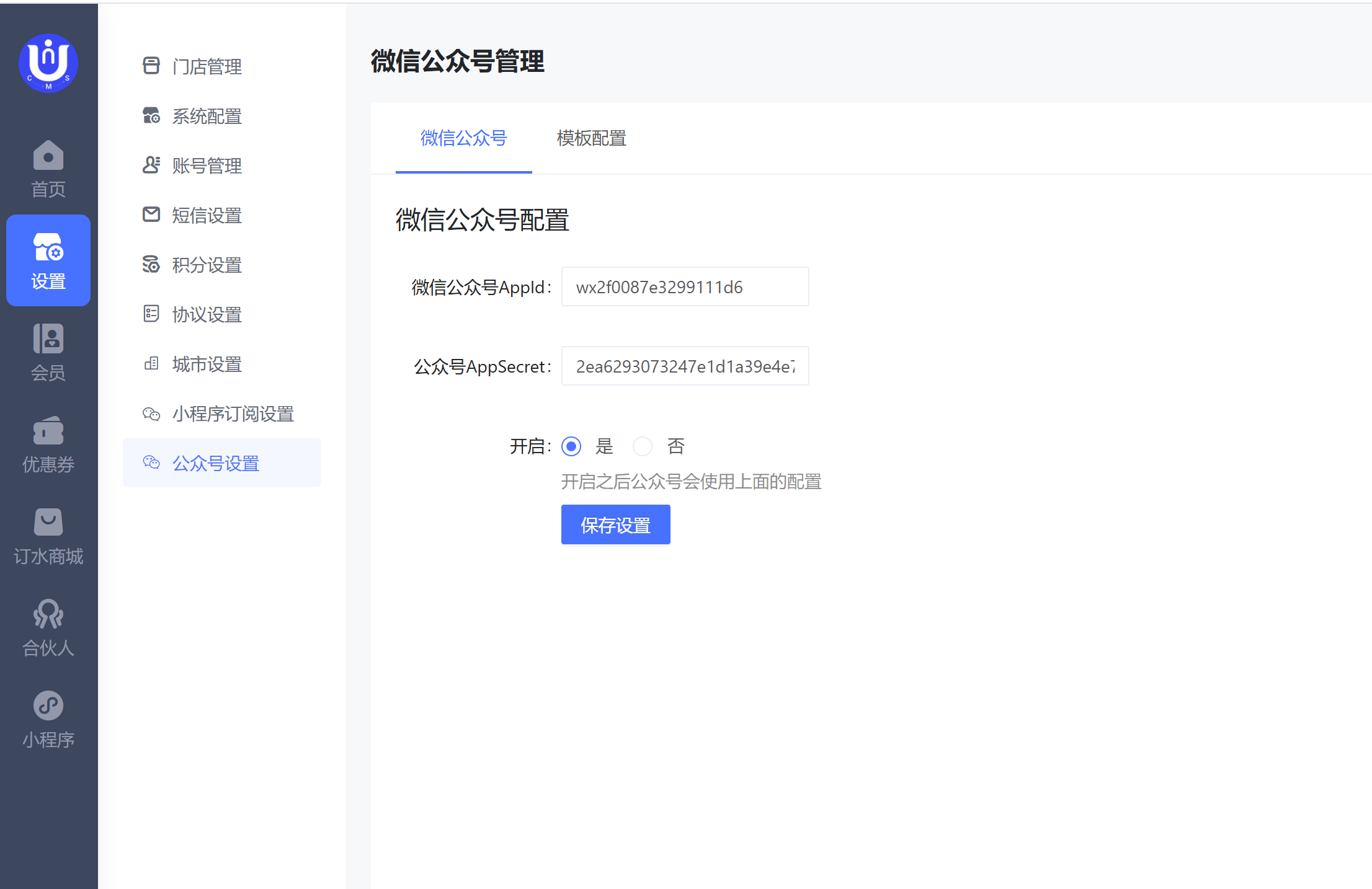Screen dimensions: 1372x889
Task: Click the 公众号AppSecret: label
Action: point(483,366)
